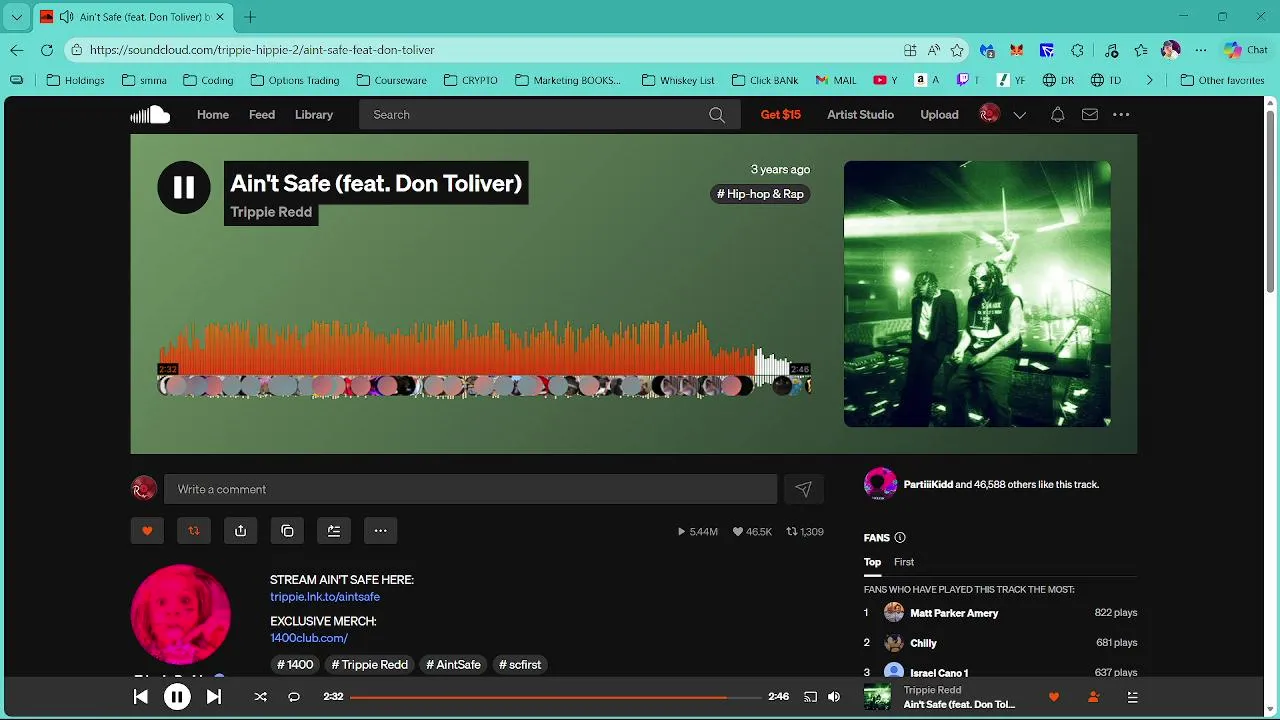Screen dimensions: 1280x720
Task: Open Copilot Chat button
Action: 1246,50
